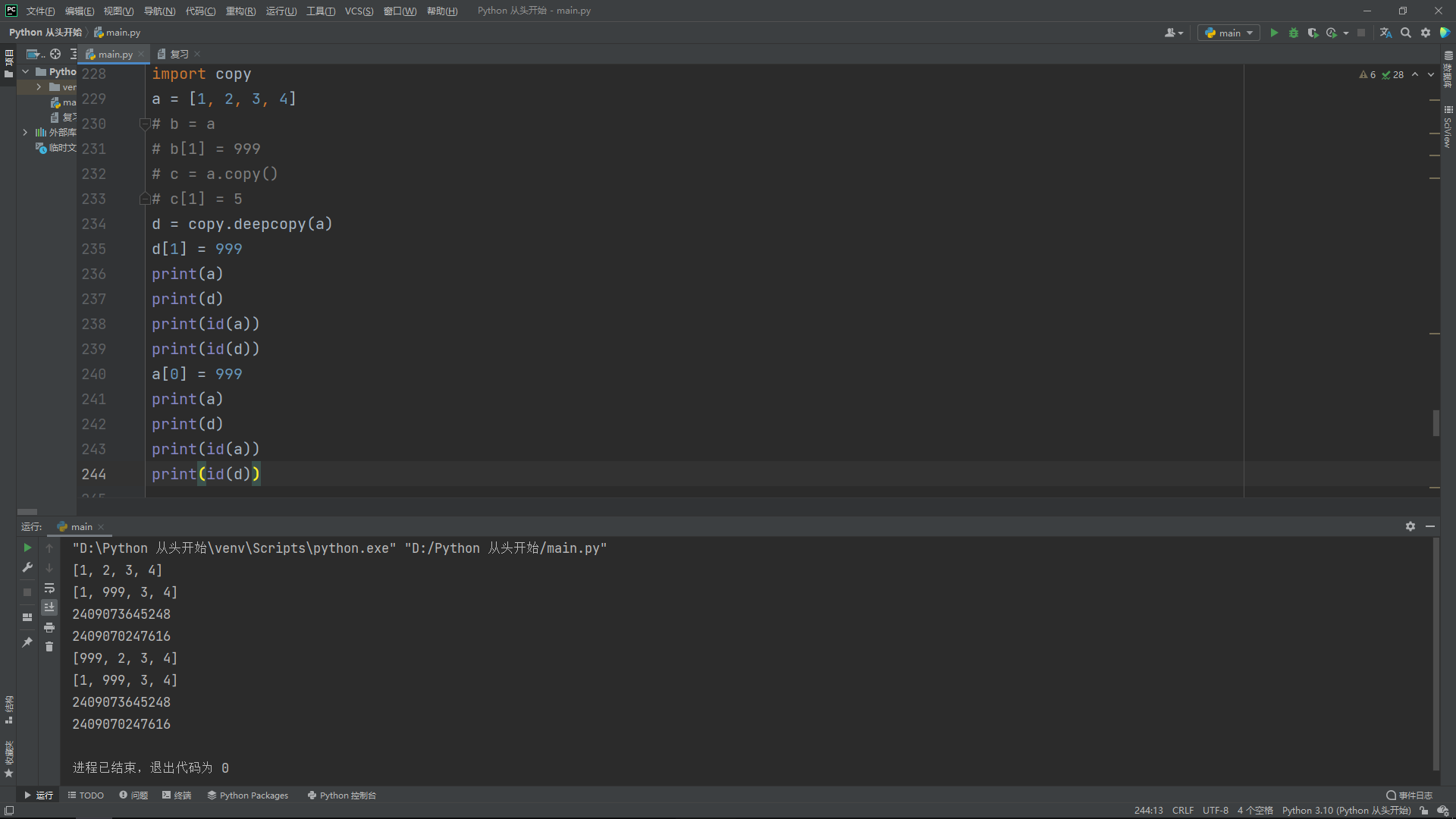The width and height of the screenshot is (1456, 819).
Task: Toggle soft-wrap in run console
Action: click(x=49, y=588)
